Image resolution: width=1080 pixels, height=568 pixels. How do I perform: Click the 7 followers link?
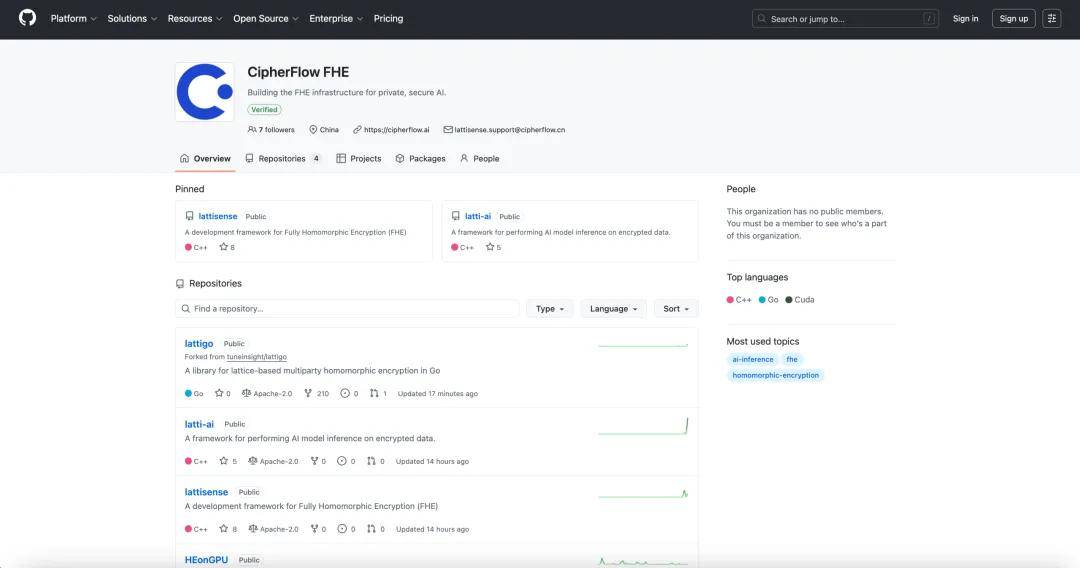click(x=272, y=129)
